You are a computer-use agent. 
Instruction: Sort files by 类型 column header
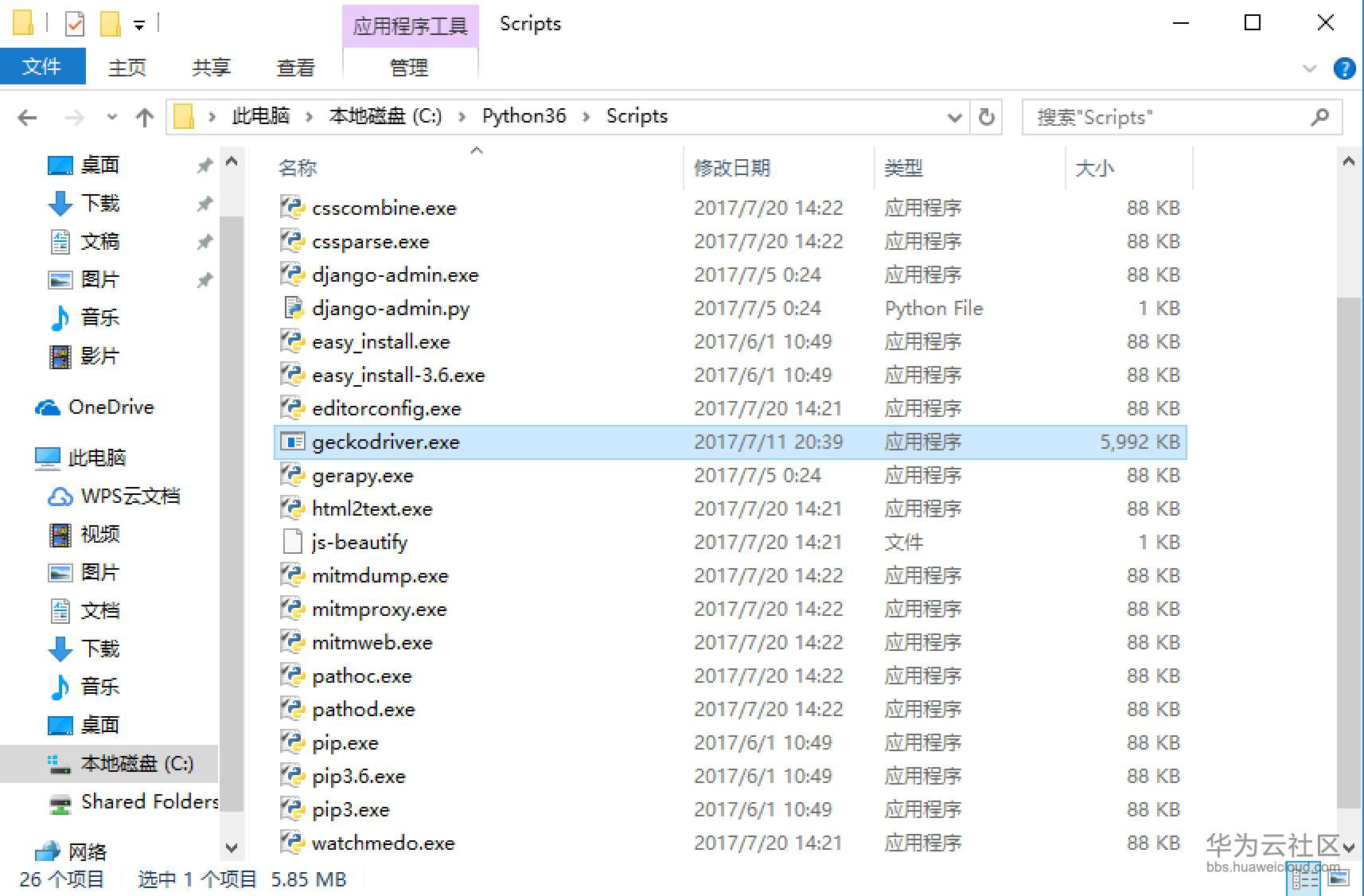click(904, 168)
